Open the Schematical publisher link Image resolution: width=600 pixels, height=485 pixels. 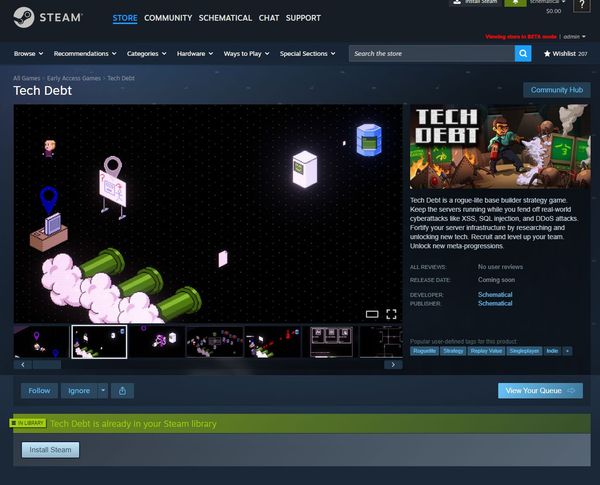coord(495,303)
